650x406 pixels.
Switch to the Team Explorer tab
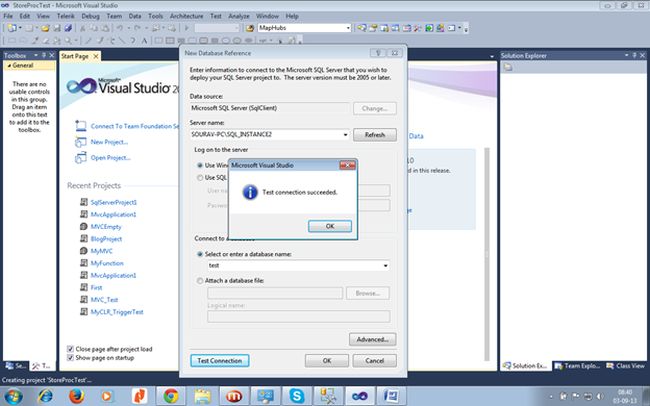pyautogui.click(x=577, y=366)
